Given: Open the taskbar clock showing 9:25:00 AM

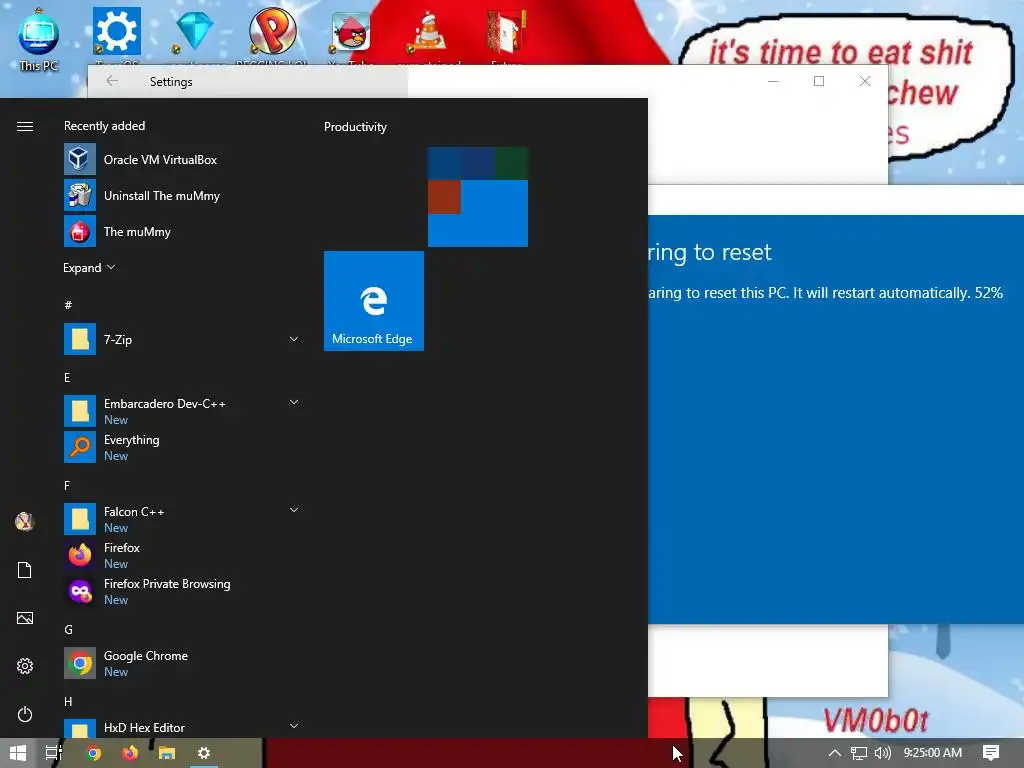Looking at the screenshot, I should click(x=932, y=753).
